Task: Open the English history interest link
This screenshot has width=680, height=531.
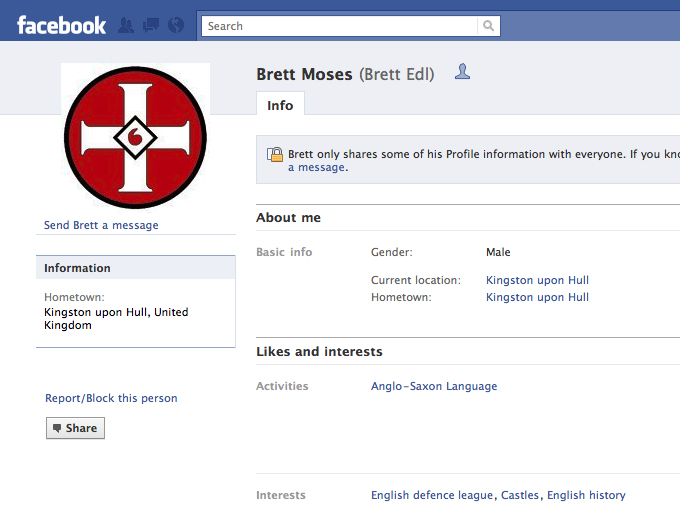Action: (586, 495)
